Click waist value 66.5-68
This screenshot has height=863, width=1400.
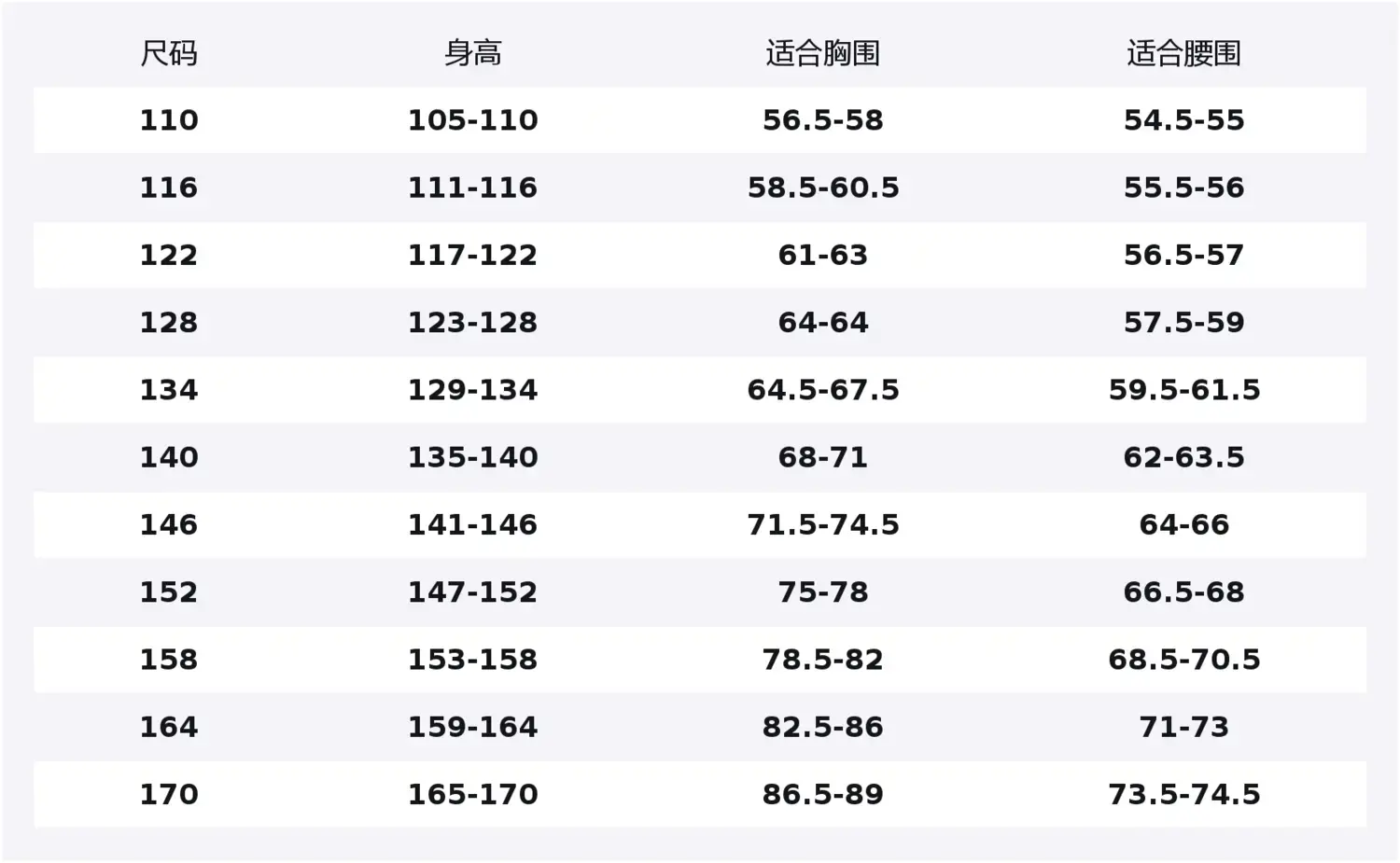coord(1183,592)
